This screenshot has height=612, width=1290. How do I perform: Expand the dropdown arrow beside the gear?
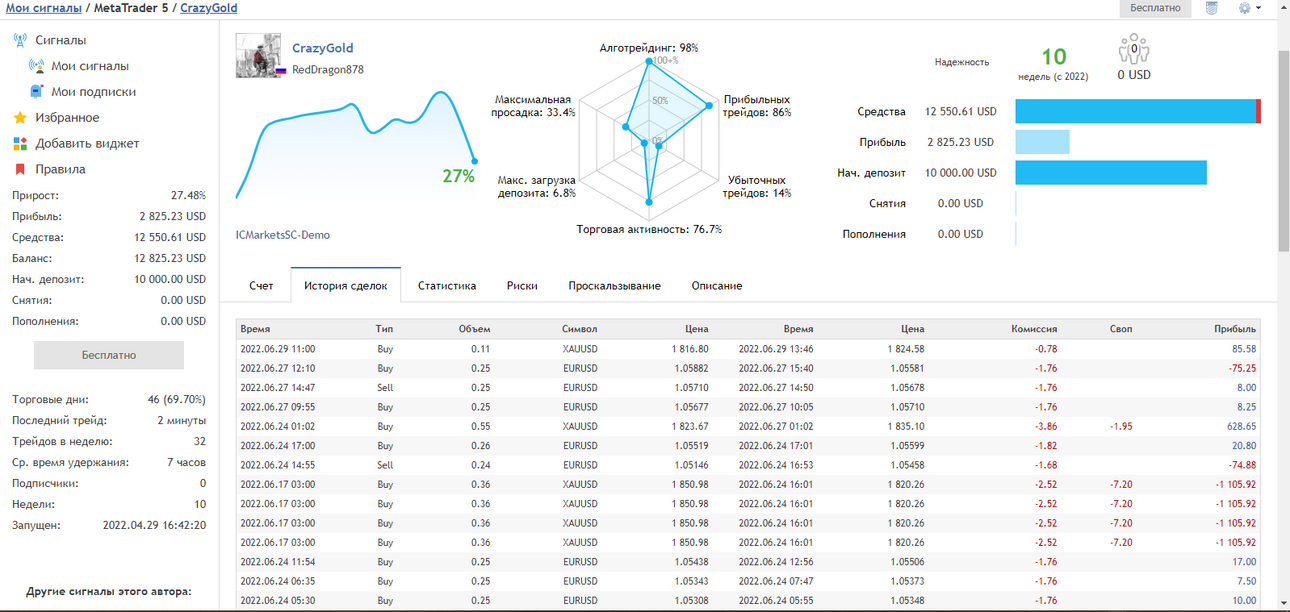point(1259,8)
